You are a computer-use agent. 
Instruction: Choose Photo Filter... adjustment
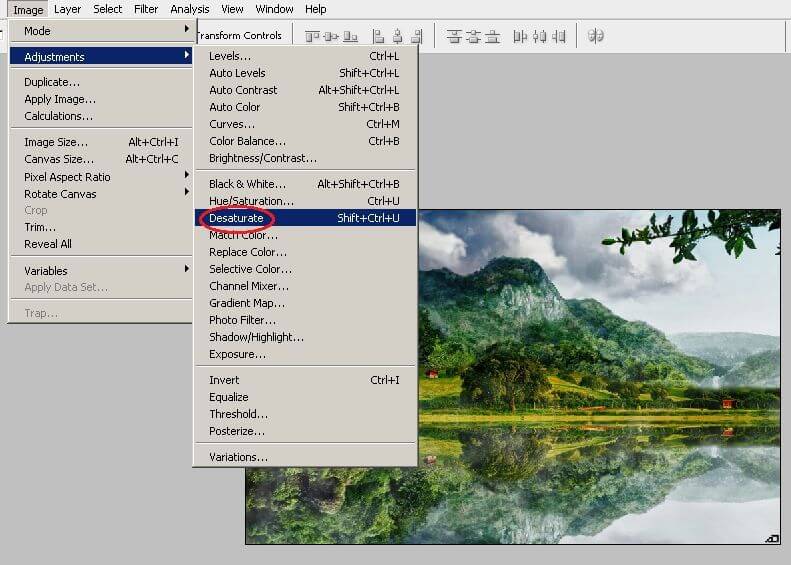pos(306,320)
